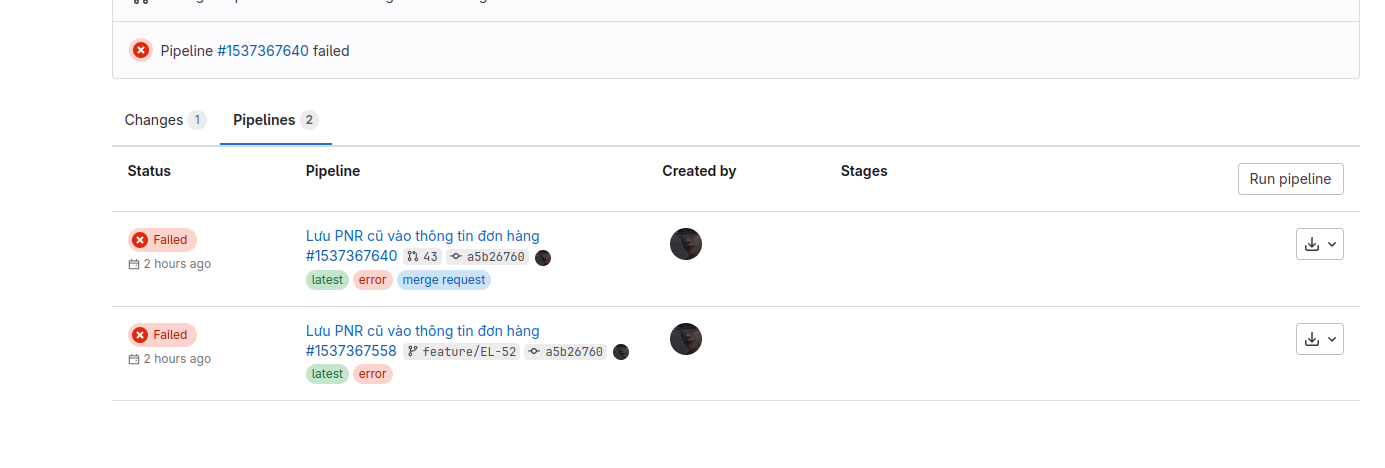Open Failed status badge of pipeline #1537367558
Screen dimensions: 1385x468
click(162, 335)
